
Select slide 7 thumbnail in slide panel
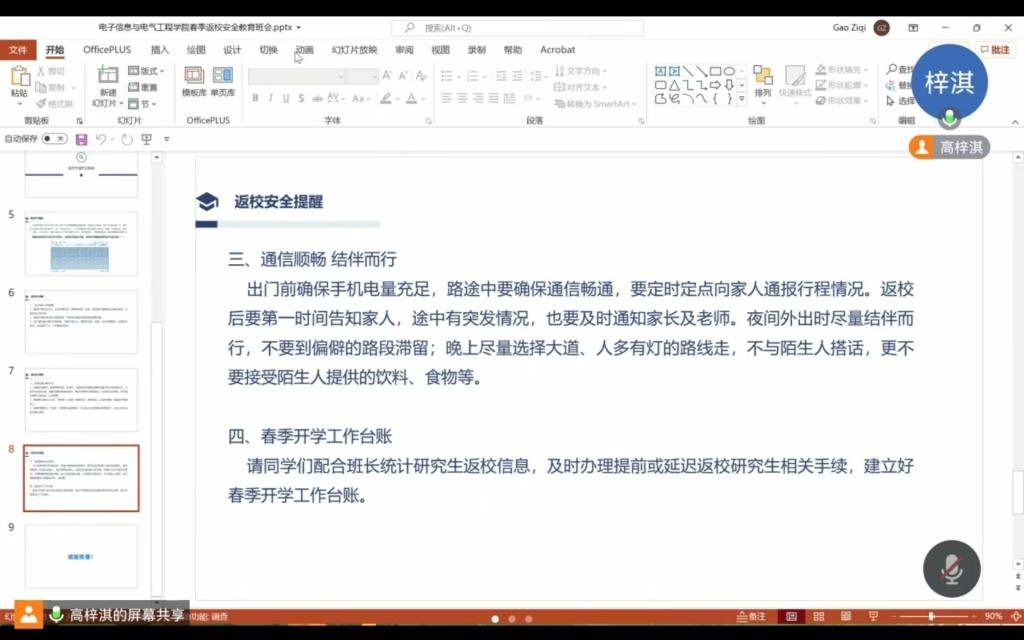pos(81,400)
